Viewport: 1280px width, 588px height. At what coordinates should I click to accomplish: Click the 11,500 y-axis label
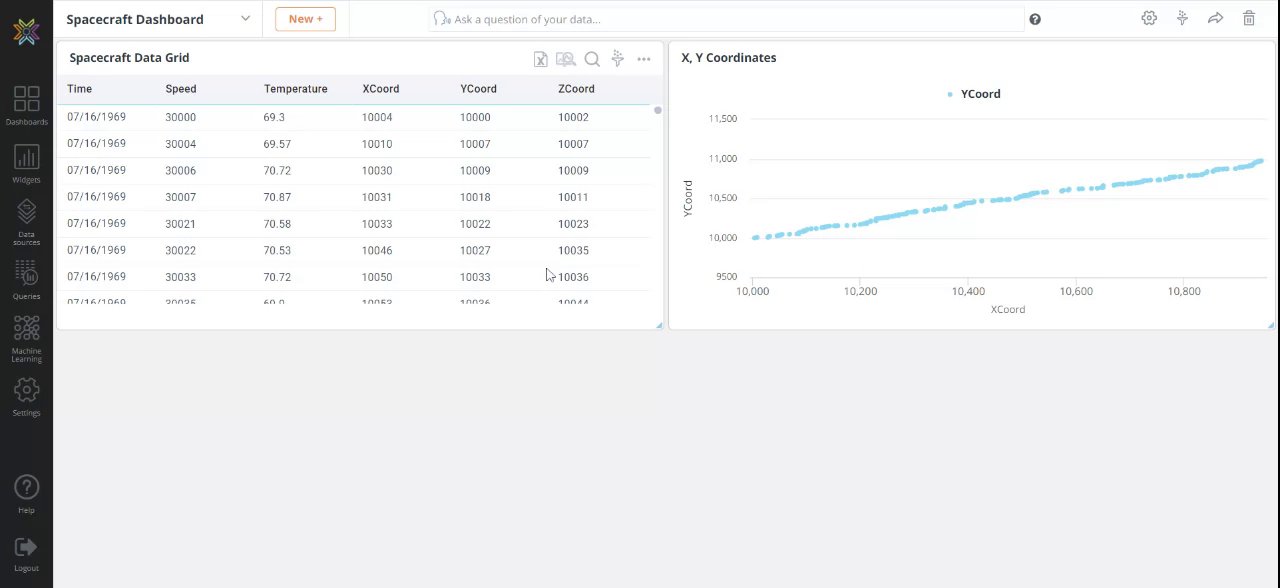tap(722, 119)
